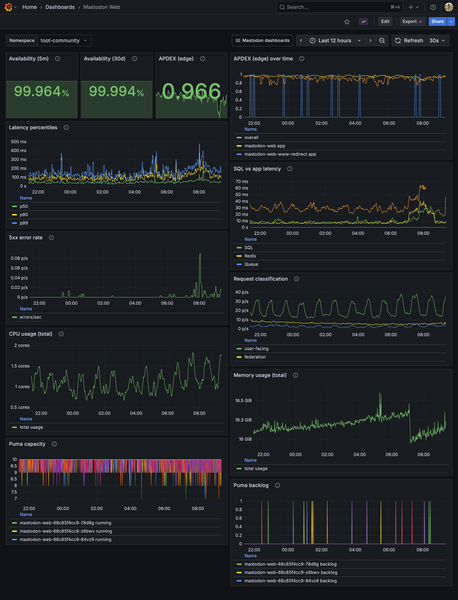Zoom out the time range
This screenshot has height=600, width=458.
click(382, 41)
